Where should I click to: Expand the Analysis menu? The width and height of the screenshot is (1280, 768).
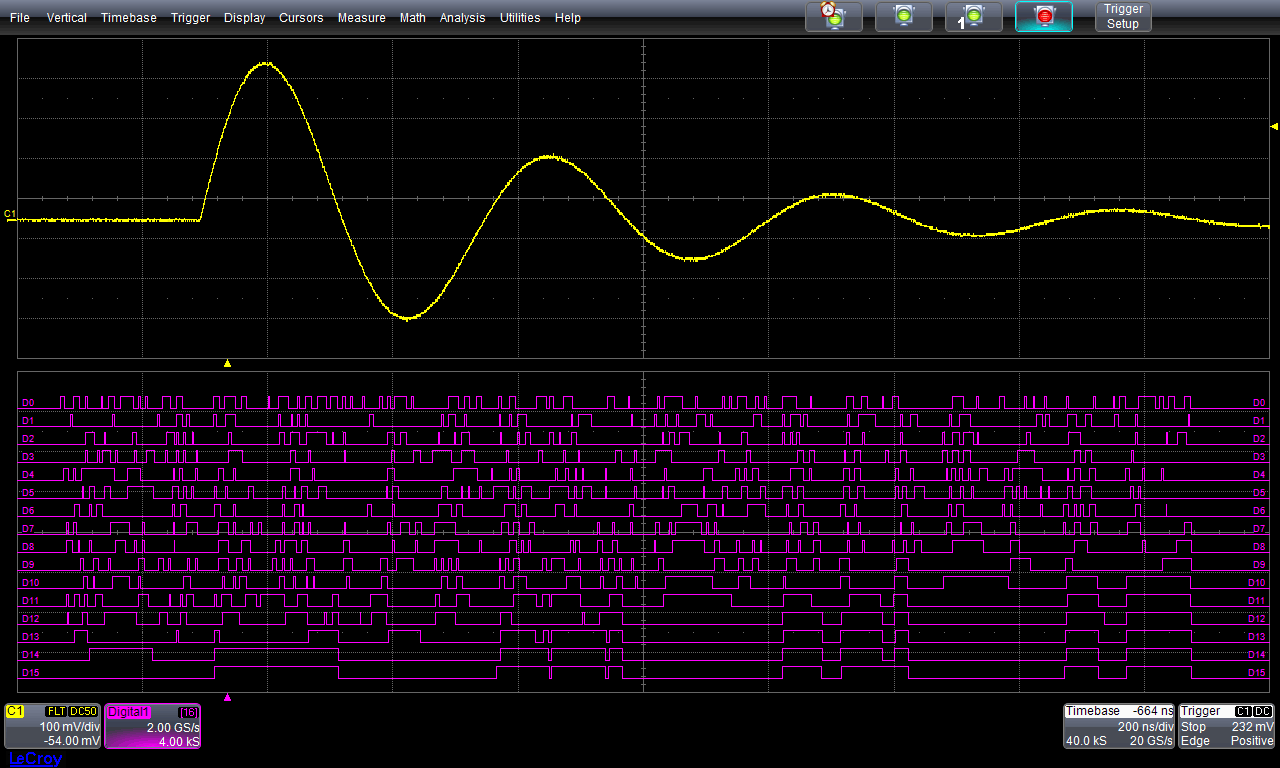pyautogui.click(x=462, y=18)
